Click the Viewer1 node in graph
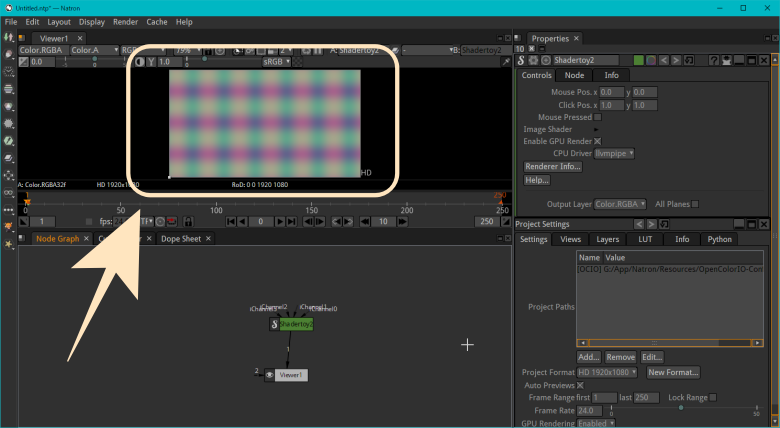 (x=289, y=375)
